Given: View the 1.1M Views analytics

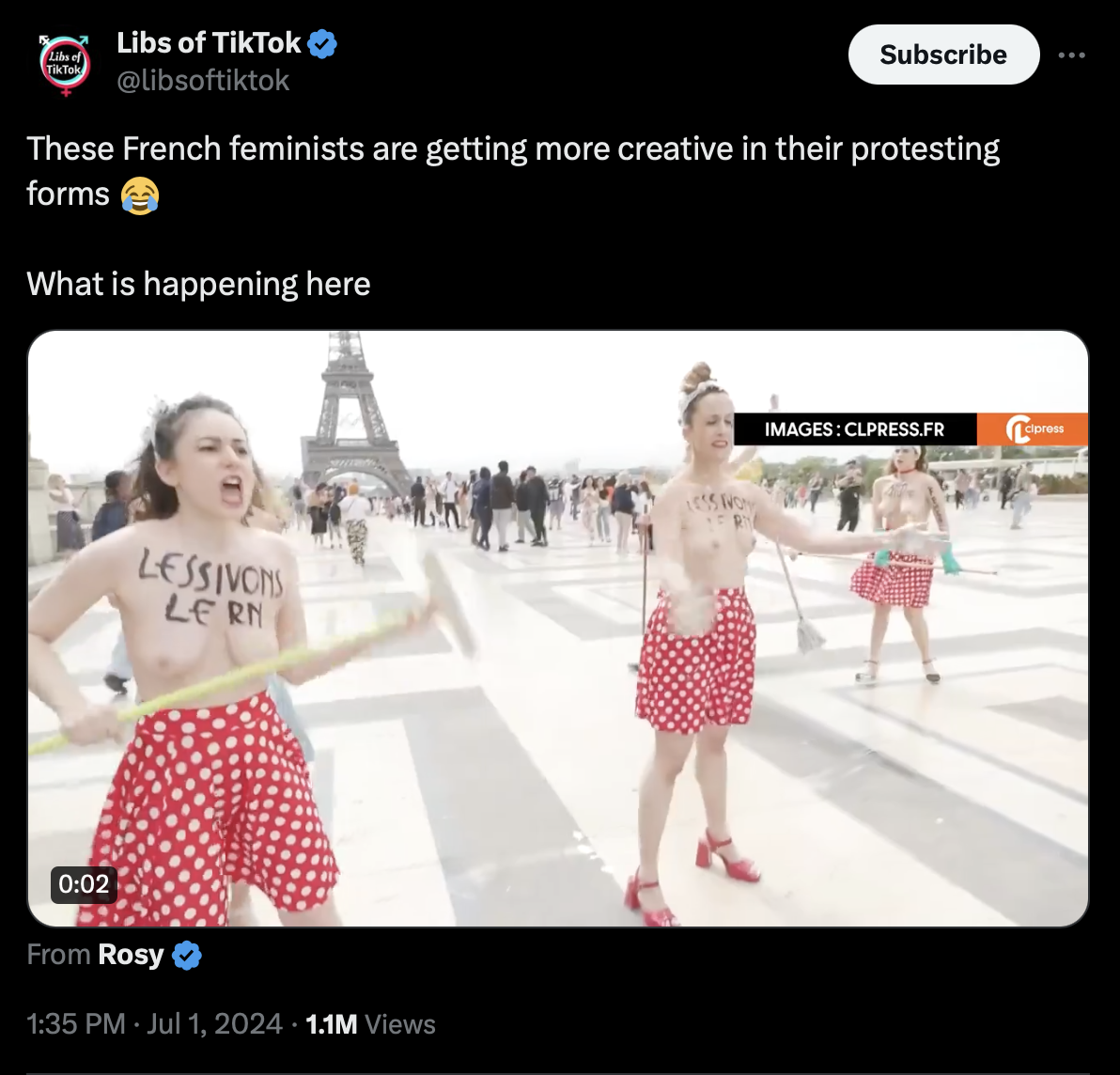Looking at the screenshot, I should pyautogui.click(x=370, y=1023).
